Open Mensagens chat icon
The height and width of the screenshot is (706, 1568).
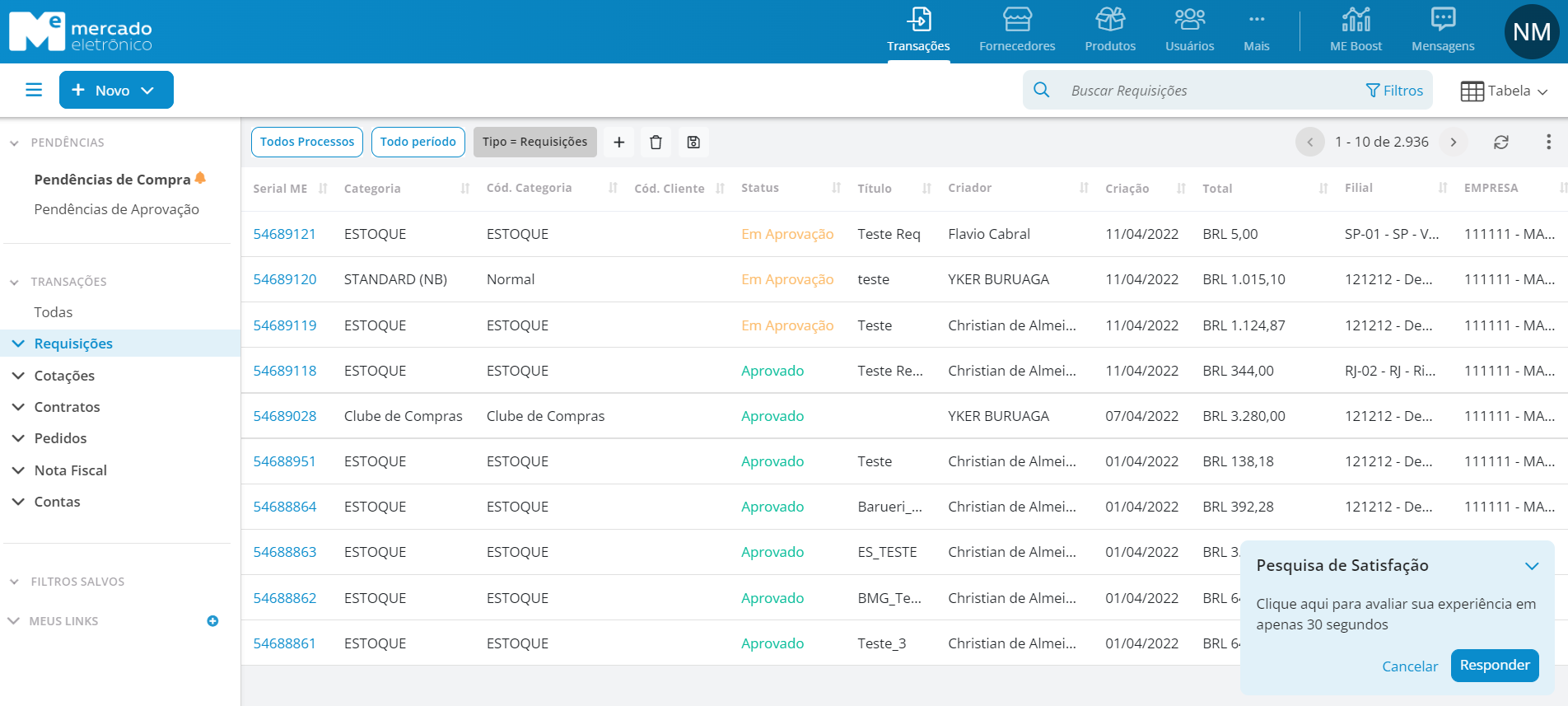pyautogui.click(x=1443, y=30)
